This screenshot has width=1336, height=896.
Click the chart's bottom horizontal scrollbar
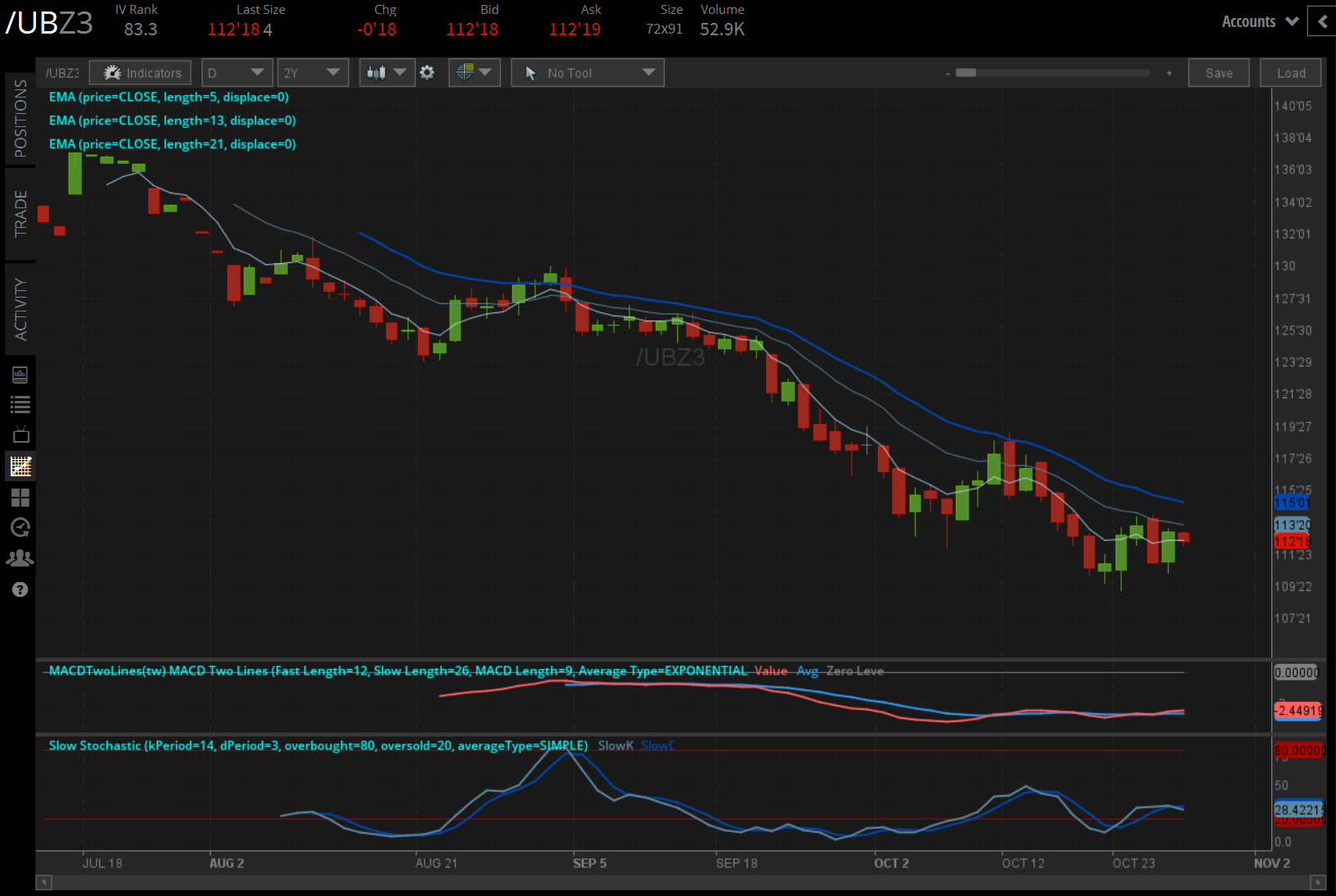(x=681, y=882)
